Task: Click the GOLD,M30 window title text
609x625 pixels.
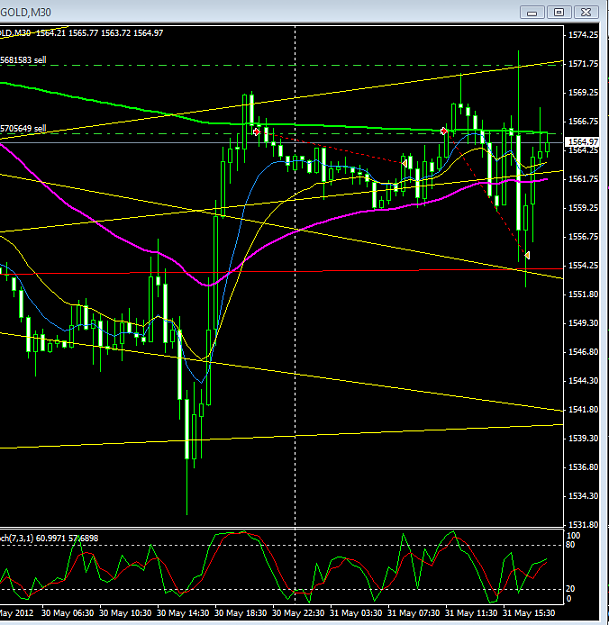Action: tap(26, 12)
